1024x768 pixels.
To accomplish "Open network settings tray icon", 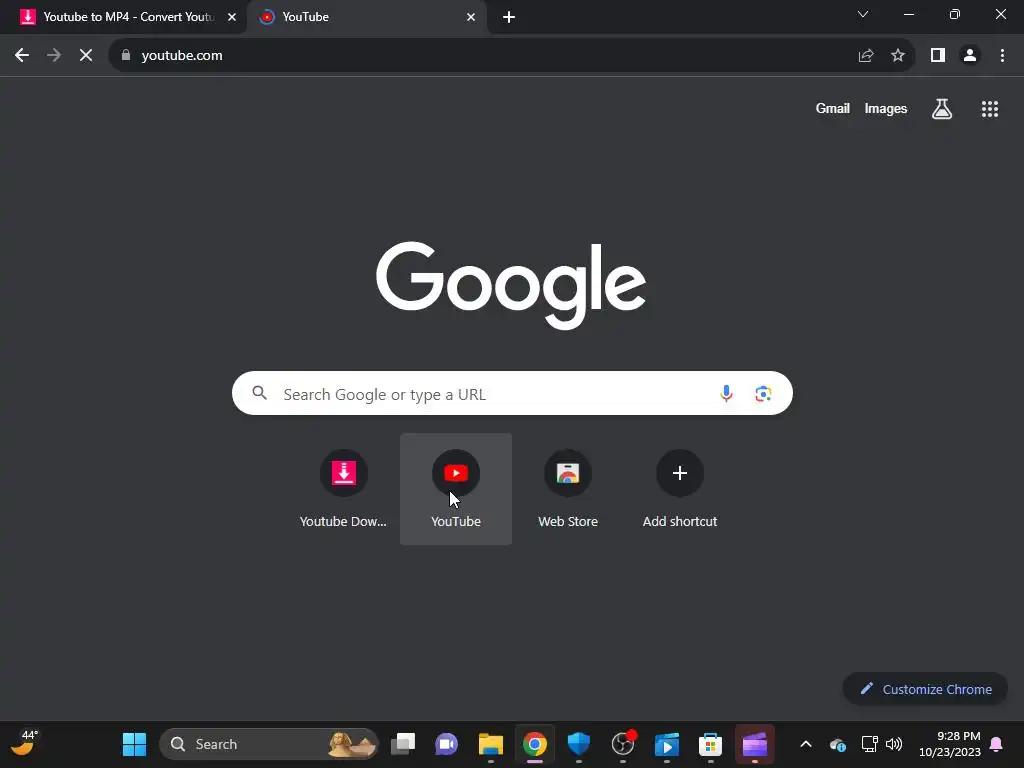I will (869, 744).
